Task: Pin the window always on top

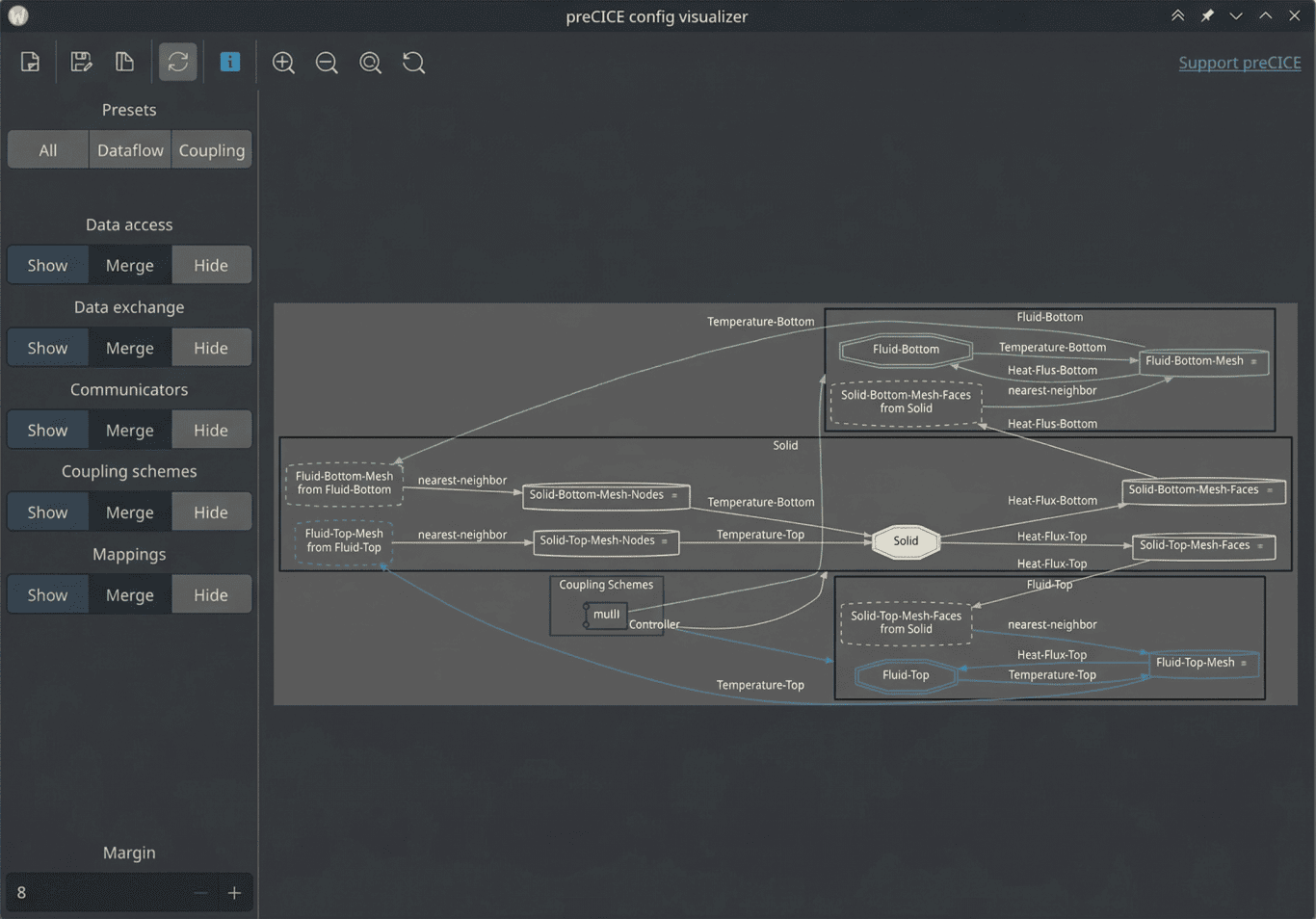Action: click(1206, 15)
